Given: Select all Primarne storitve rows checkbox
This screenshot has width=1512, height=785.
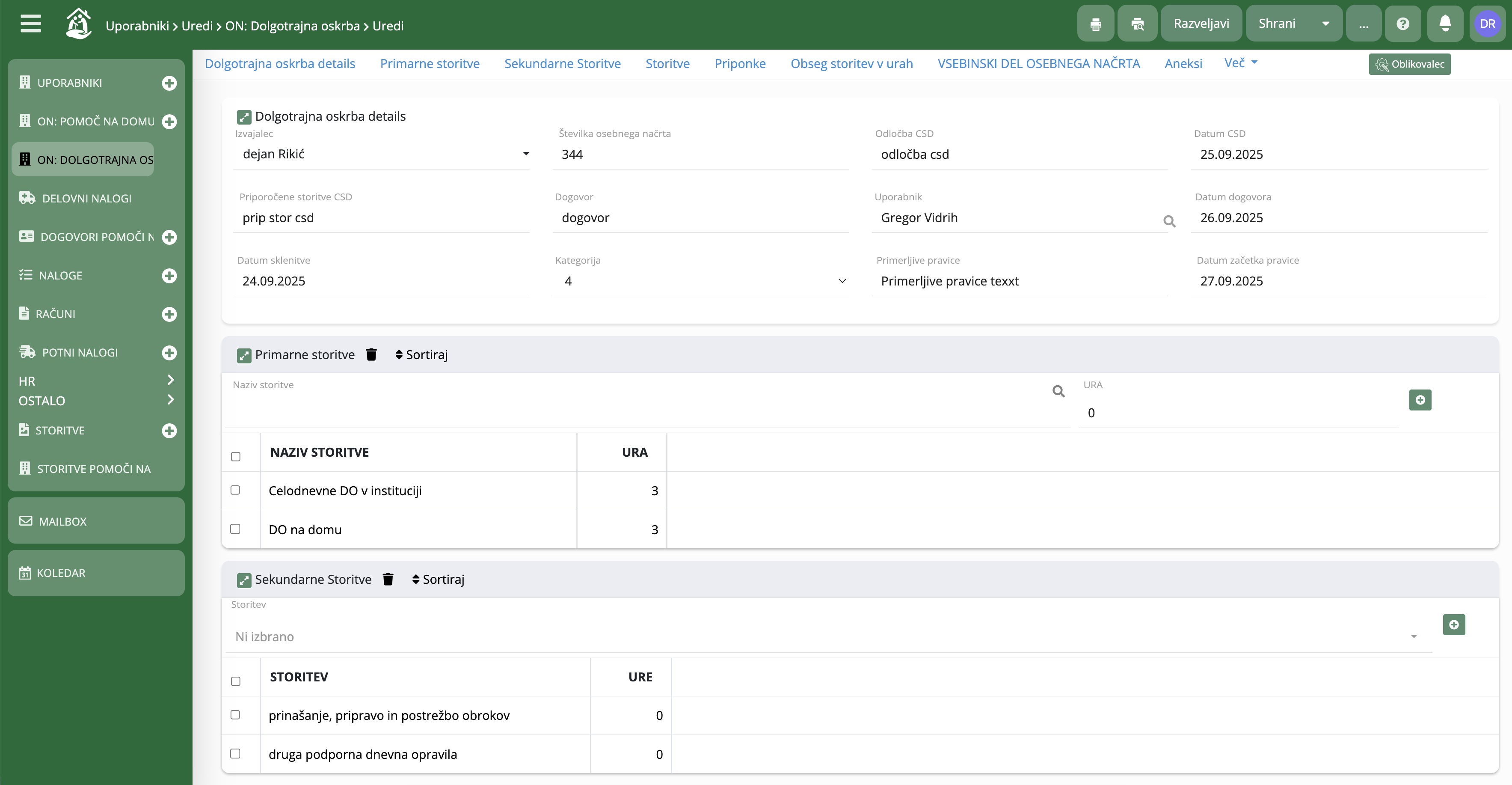Looking at the screenshot, I should point(236,456).
